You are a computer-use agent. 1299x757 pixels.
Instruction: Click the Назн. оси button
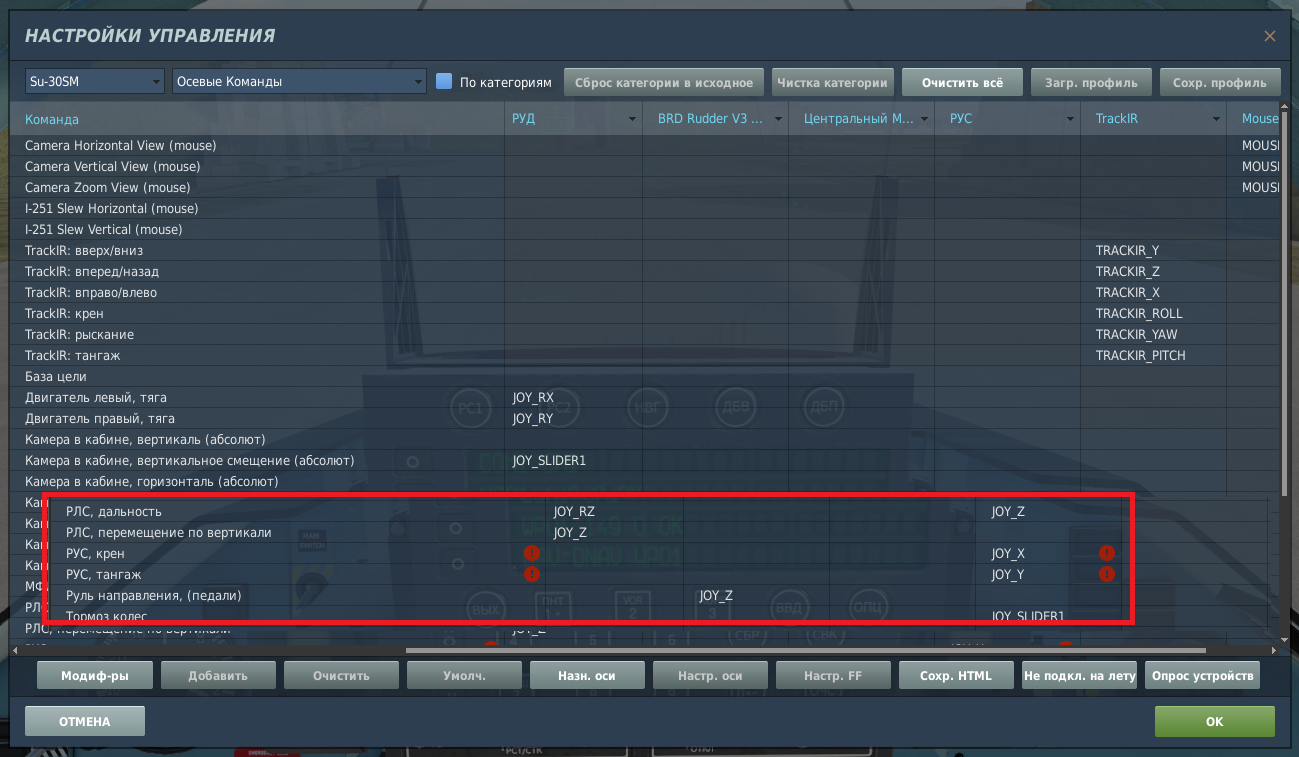pos(587,676)
